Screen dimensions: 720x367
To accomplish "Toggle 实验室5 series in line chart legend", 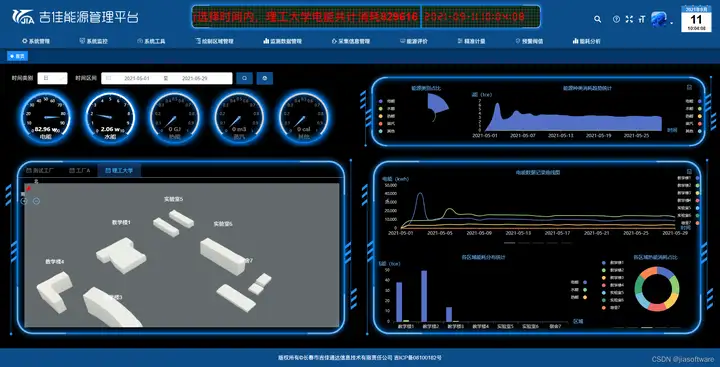I will (688, 208).
